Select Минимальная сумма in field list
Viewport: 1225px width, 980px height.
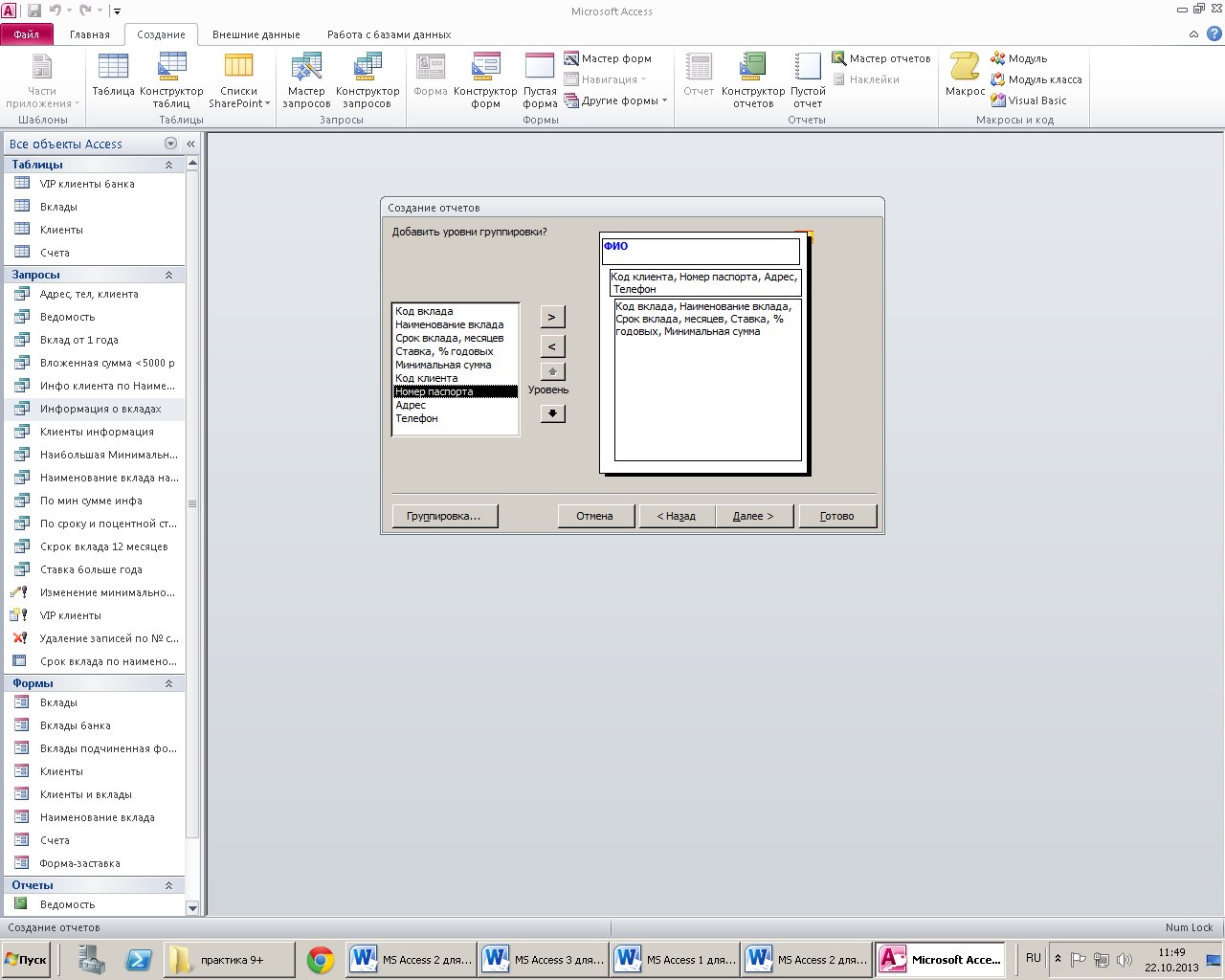pos(456,365)
